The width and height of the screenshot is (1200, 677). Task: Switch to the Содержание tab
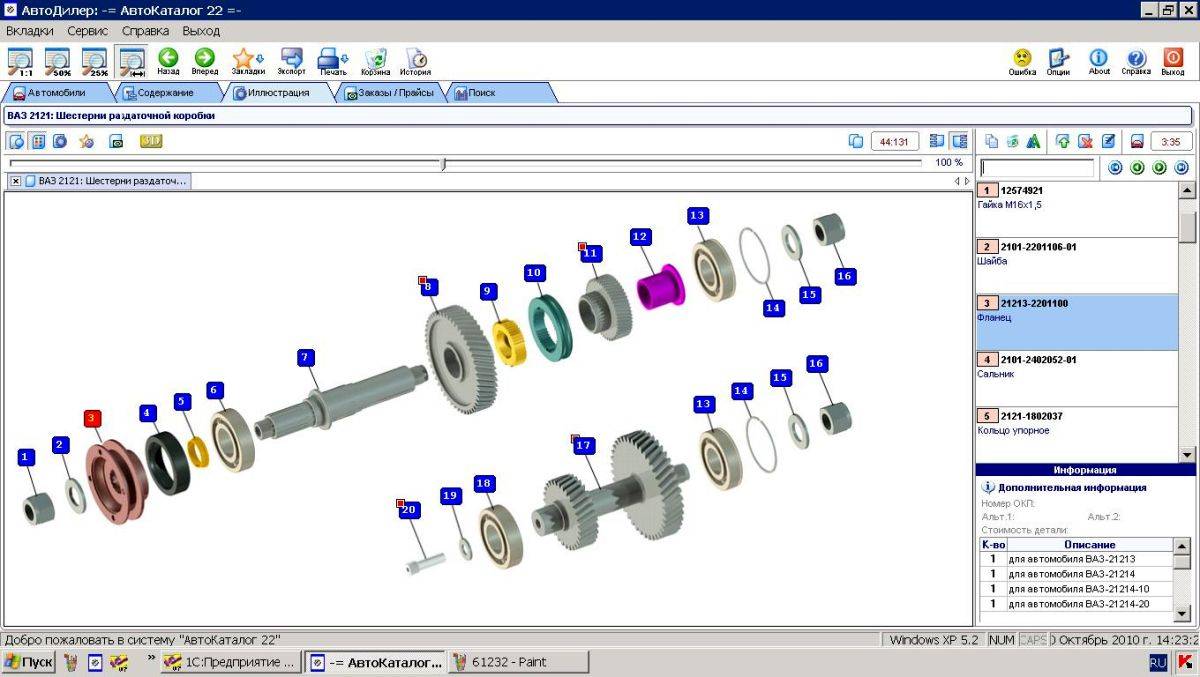[167, 93]
